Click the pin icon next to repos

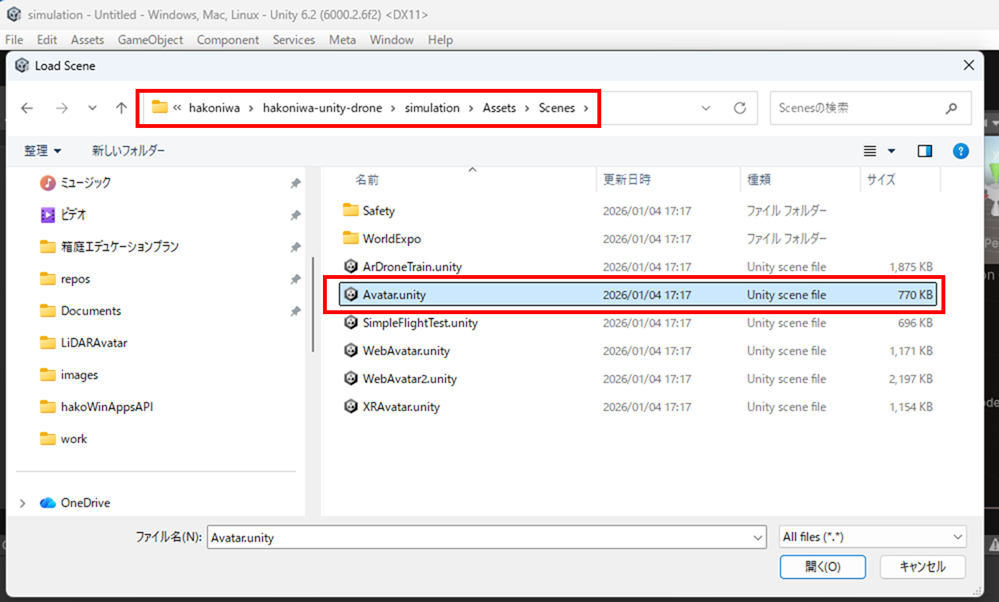[295, 279]
